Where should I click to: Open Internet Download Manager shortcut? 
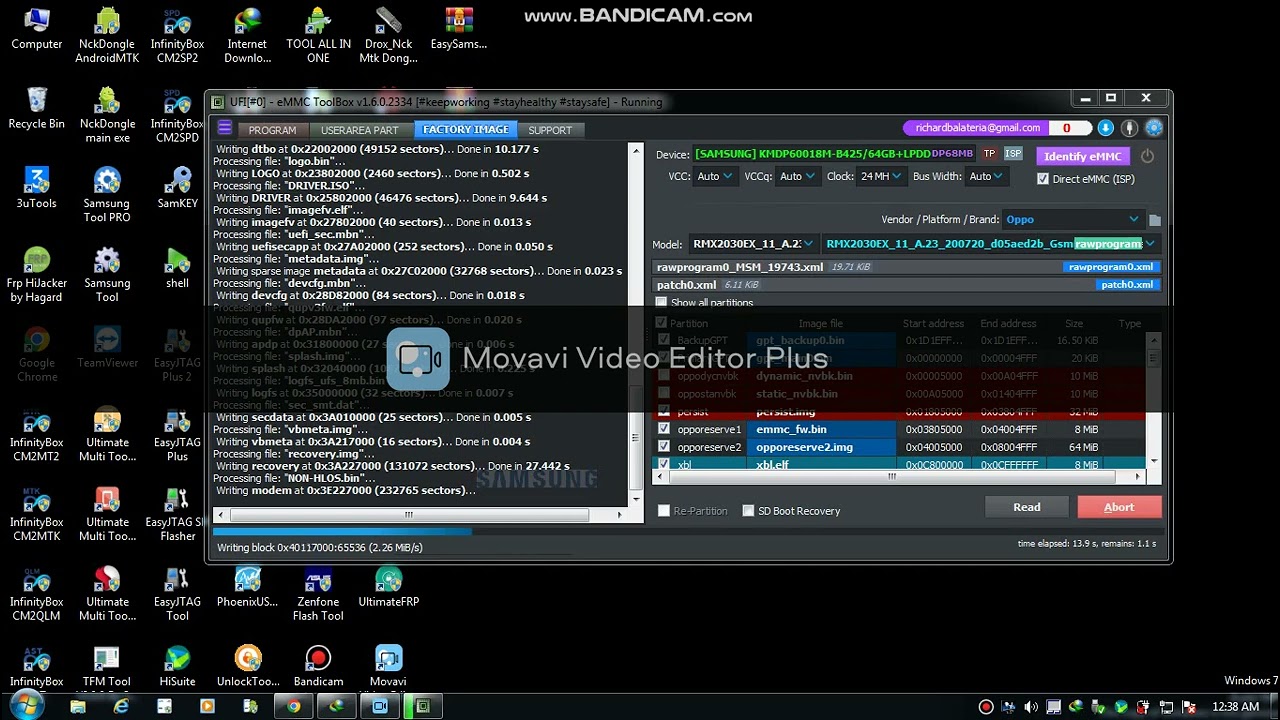point(247,35)
